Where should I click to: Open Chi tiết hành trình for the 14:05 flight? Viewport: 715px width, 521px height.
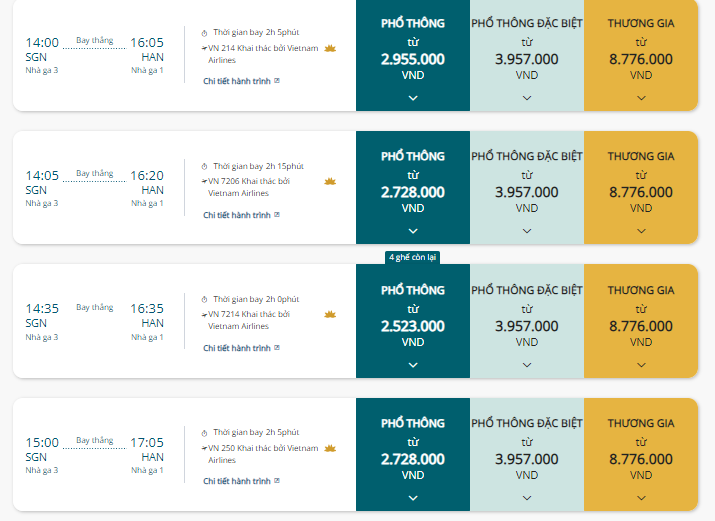pos(237,215)
